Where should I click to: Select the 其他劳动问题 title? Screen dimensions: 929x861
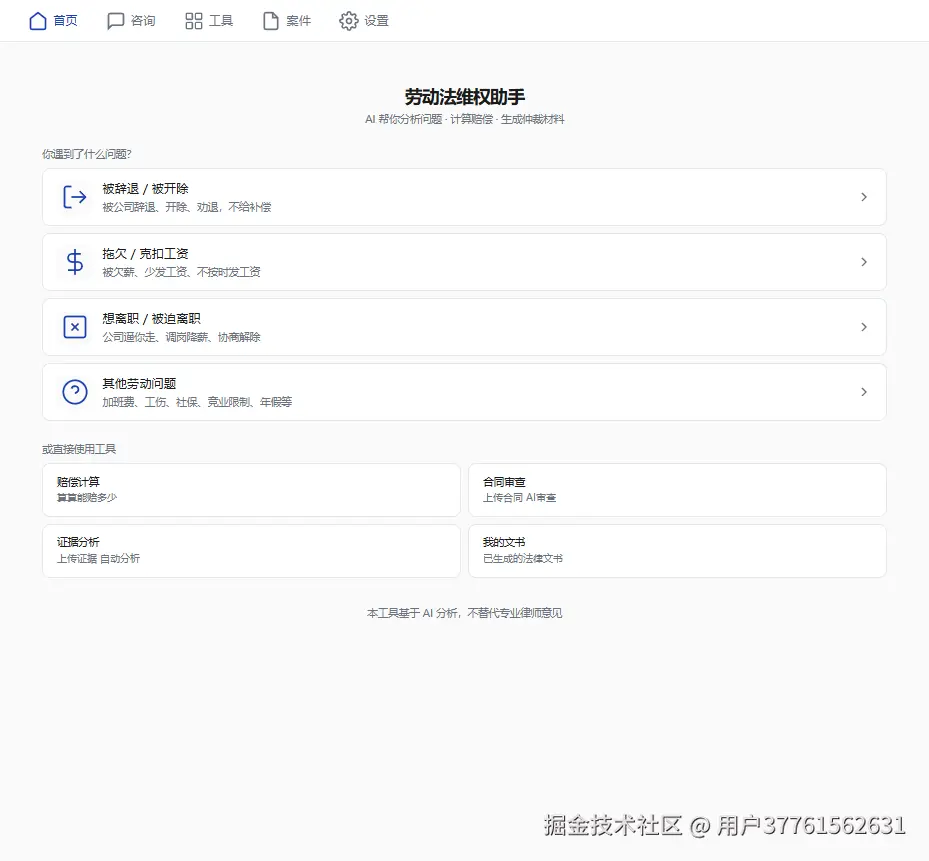click(x=139, y=383)
